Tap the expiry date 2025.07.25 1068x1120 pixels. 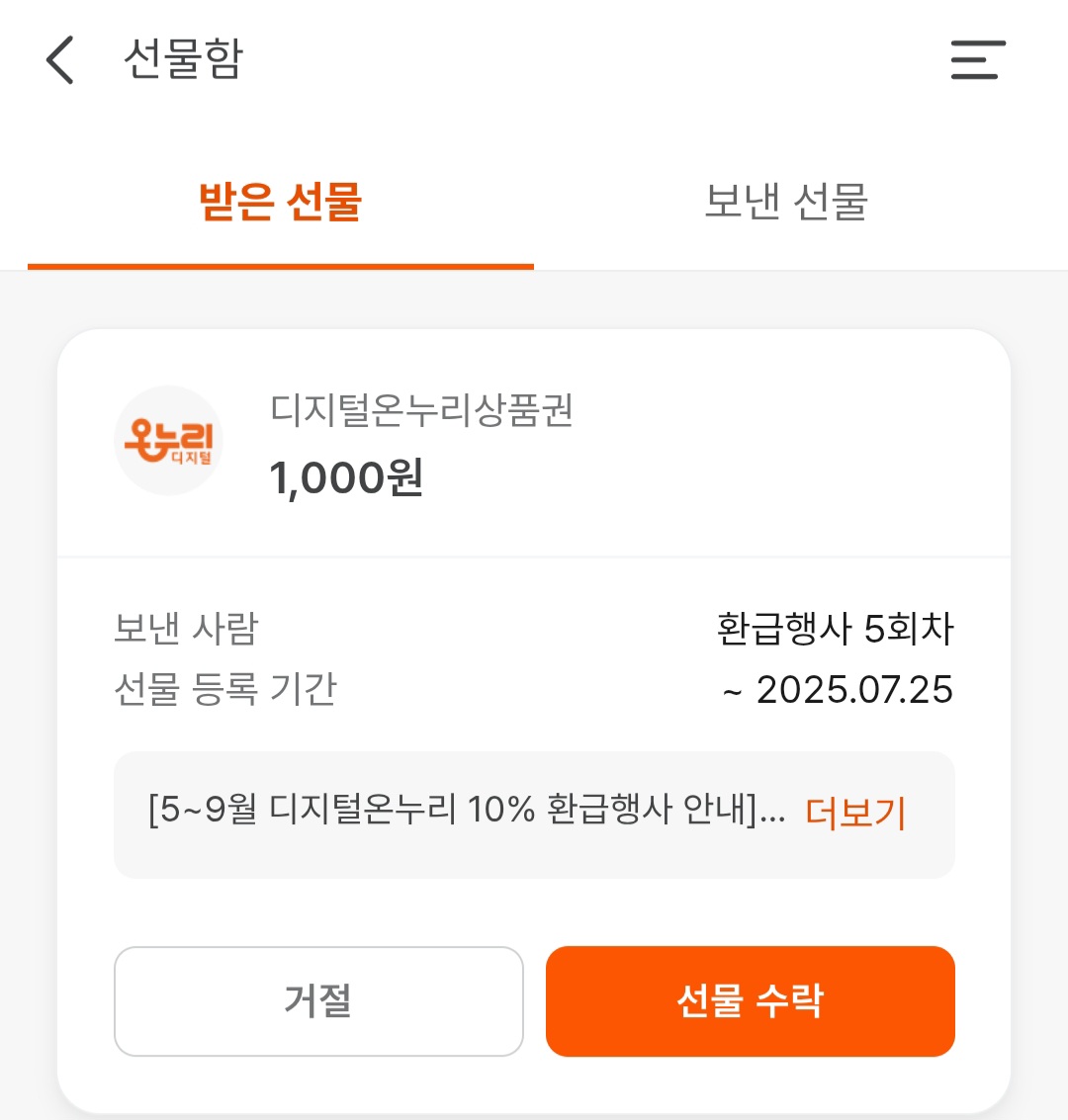coord(854,689)
